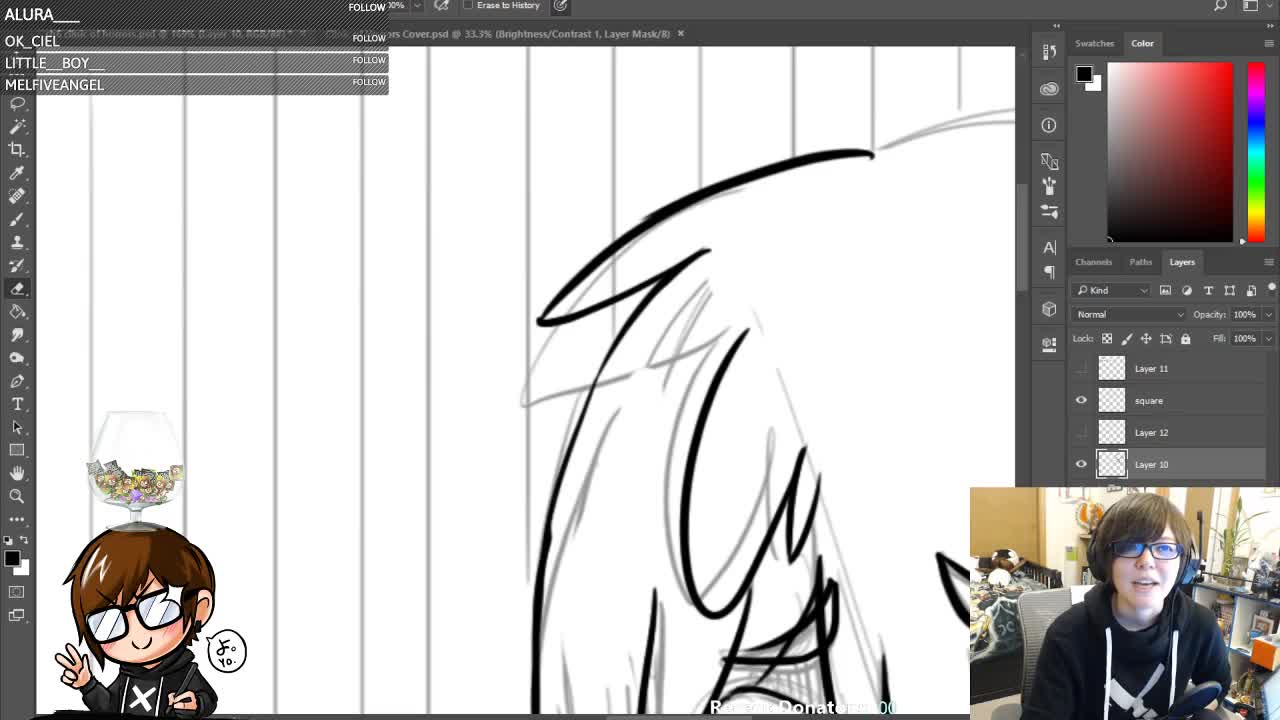Open the Paragraph panel icon
Viewport: 1280px width, 720px height.
click(x=1049, y=271)
